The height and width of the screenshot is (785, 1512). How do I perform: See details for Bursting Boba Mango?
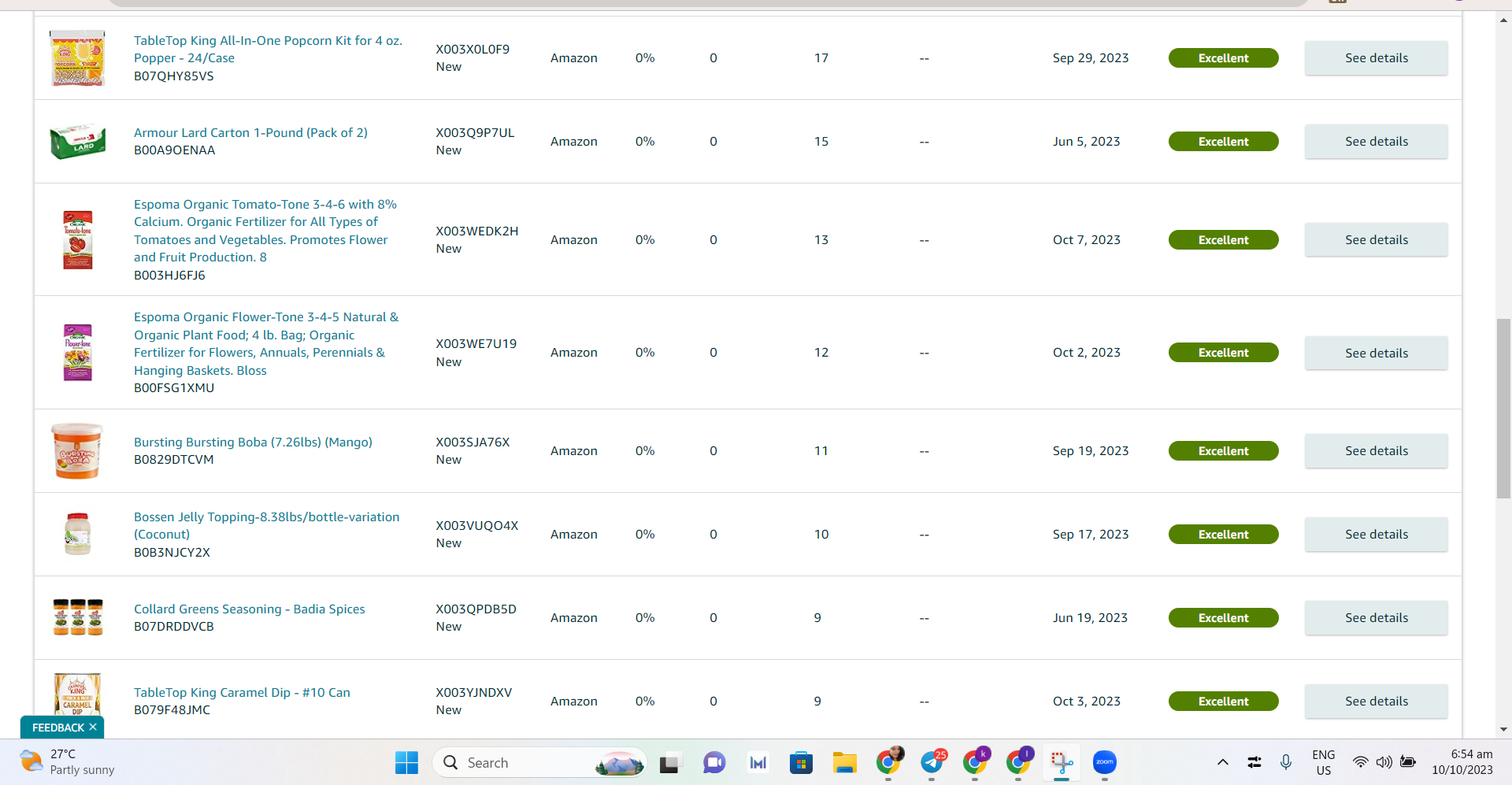point(1376,451)
